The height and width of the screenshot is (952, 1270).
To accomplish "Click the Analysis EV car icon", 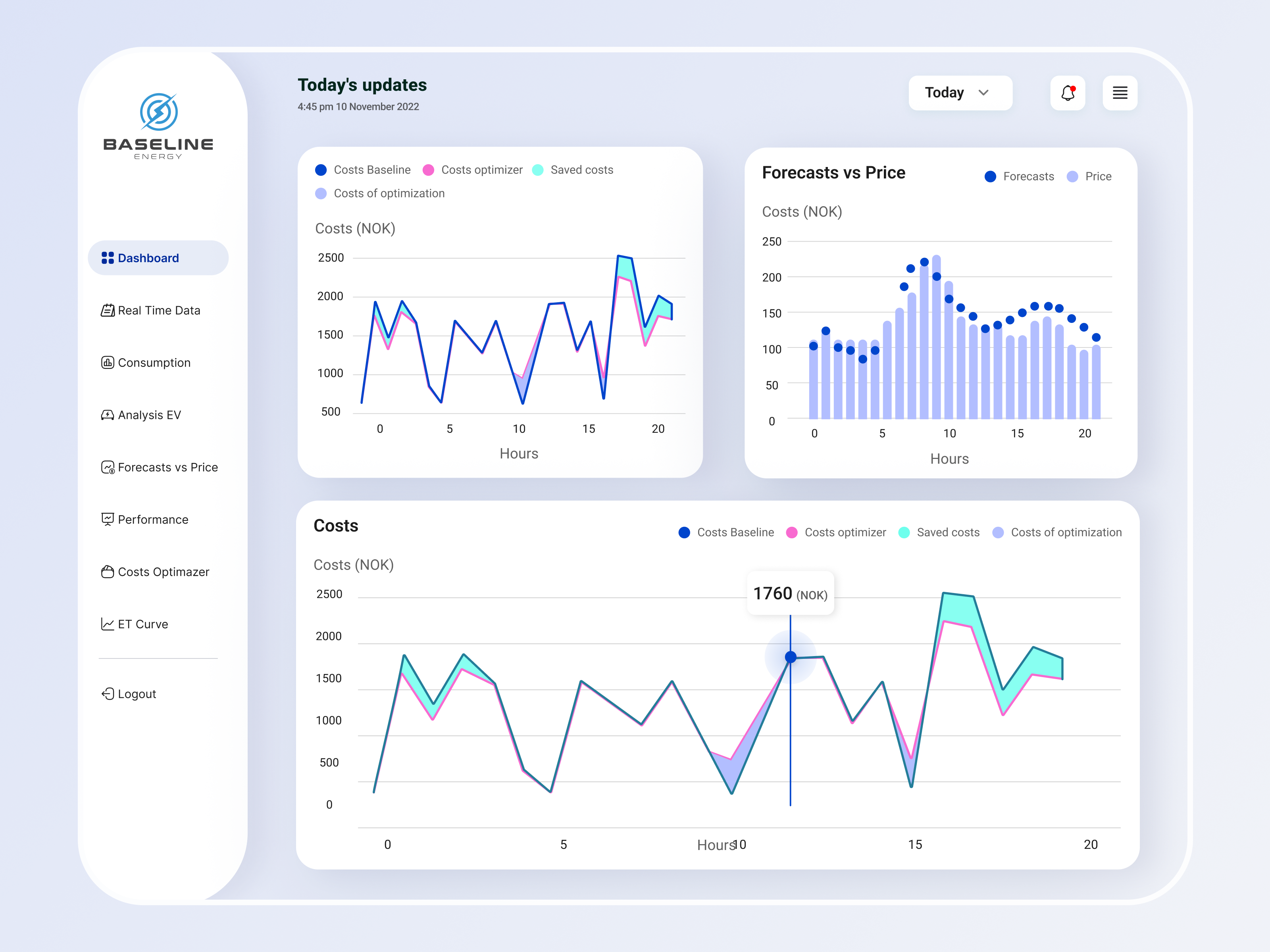I will (x=108, y=415).
